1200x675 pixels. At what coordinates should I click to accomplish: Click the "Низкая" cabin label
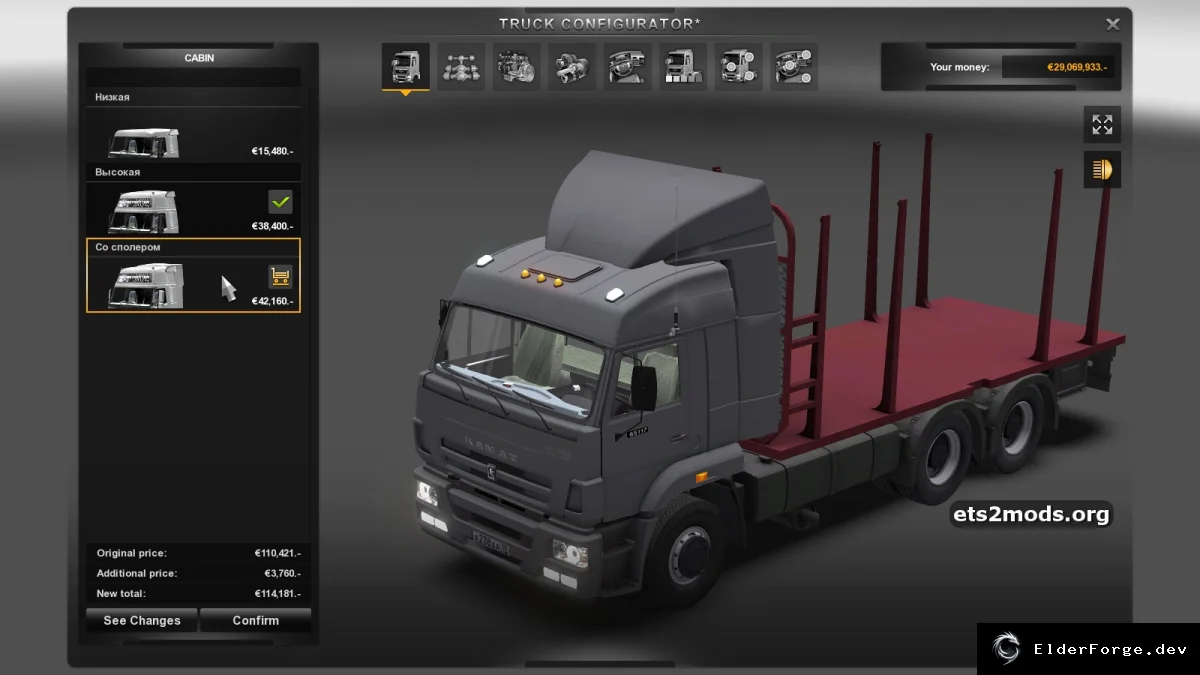pos(113,97)
